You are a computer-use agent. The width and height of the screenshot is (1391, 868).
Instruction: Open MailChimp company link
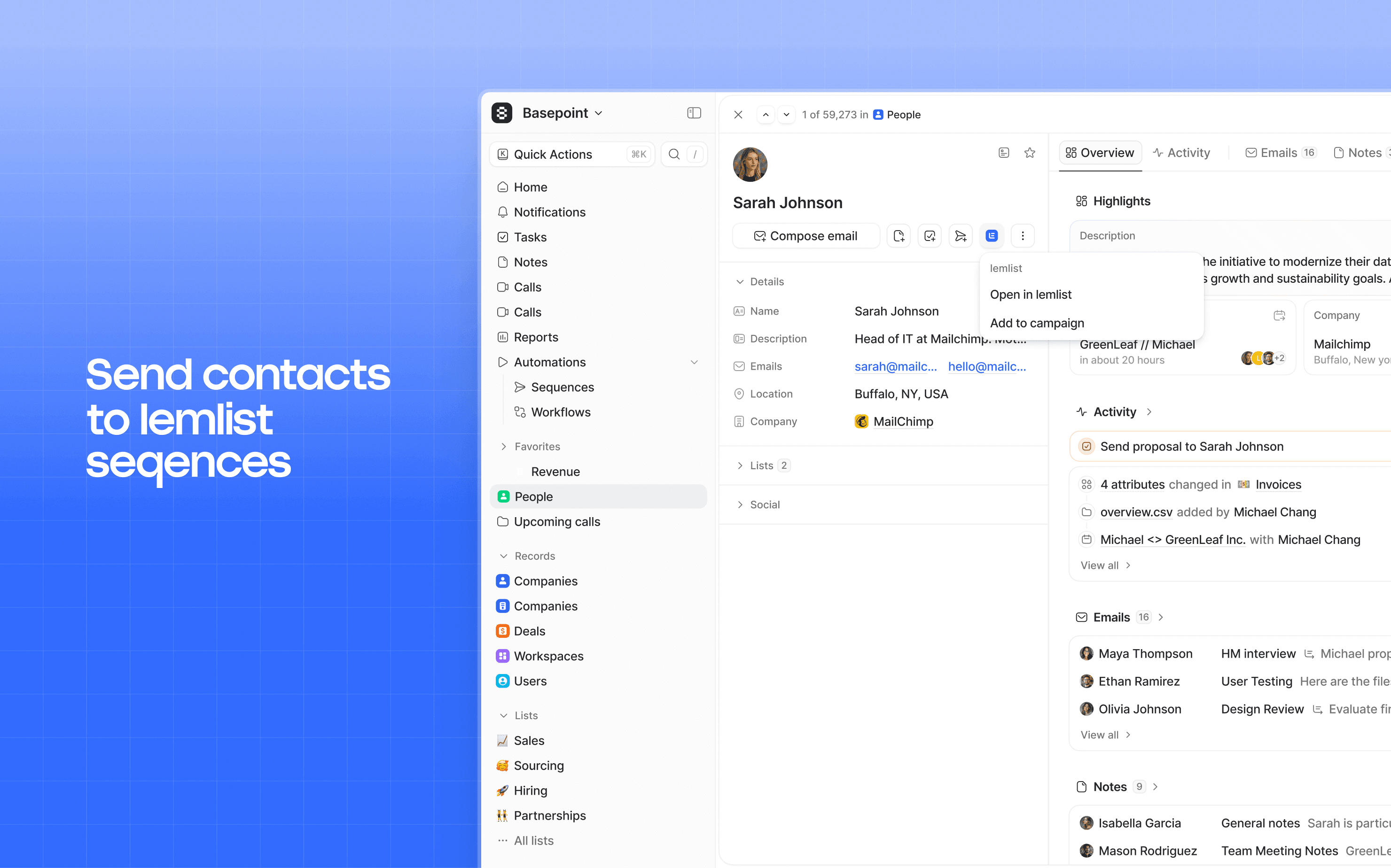tap(903, 422)
